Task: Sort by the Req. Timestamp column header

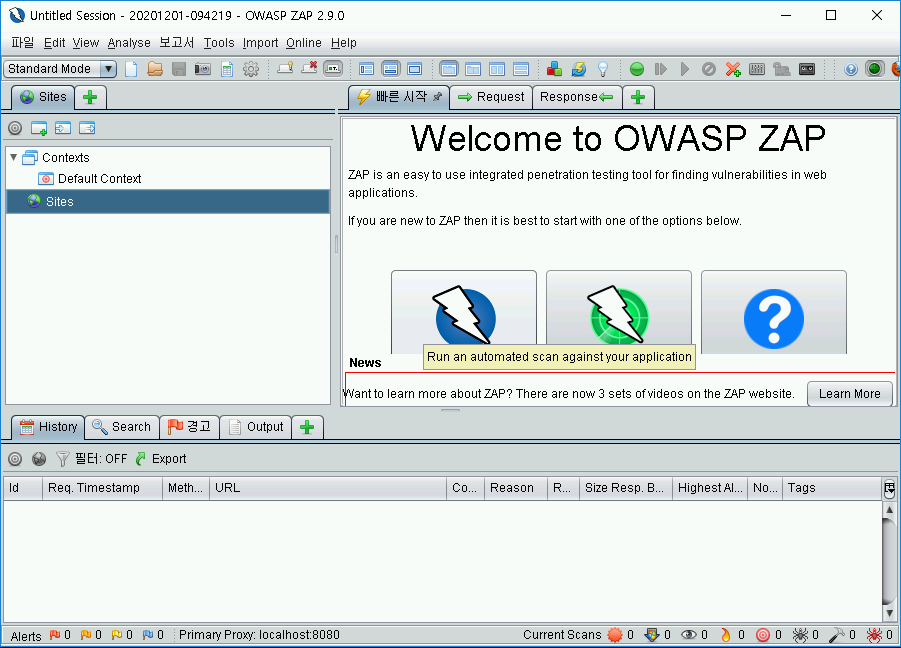Action: click(102, 488)
